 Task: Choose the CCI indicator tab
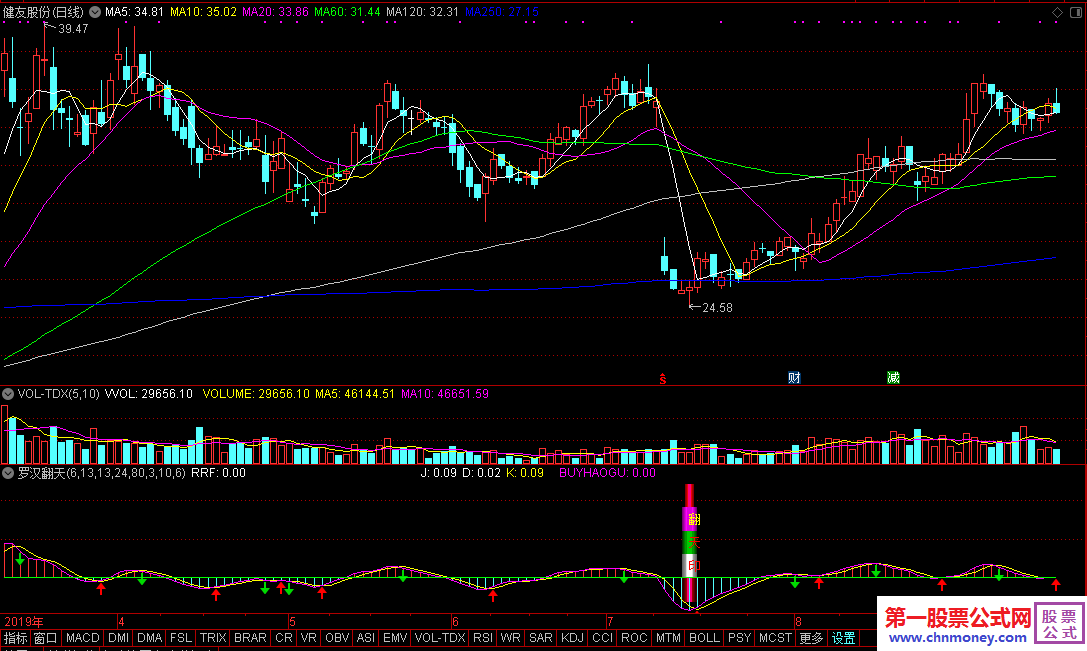click(602, 638)
